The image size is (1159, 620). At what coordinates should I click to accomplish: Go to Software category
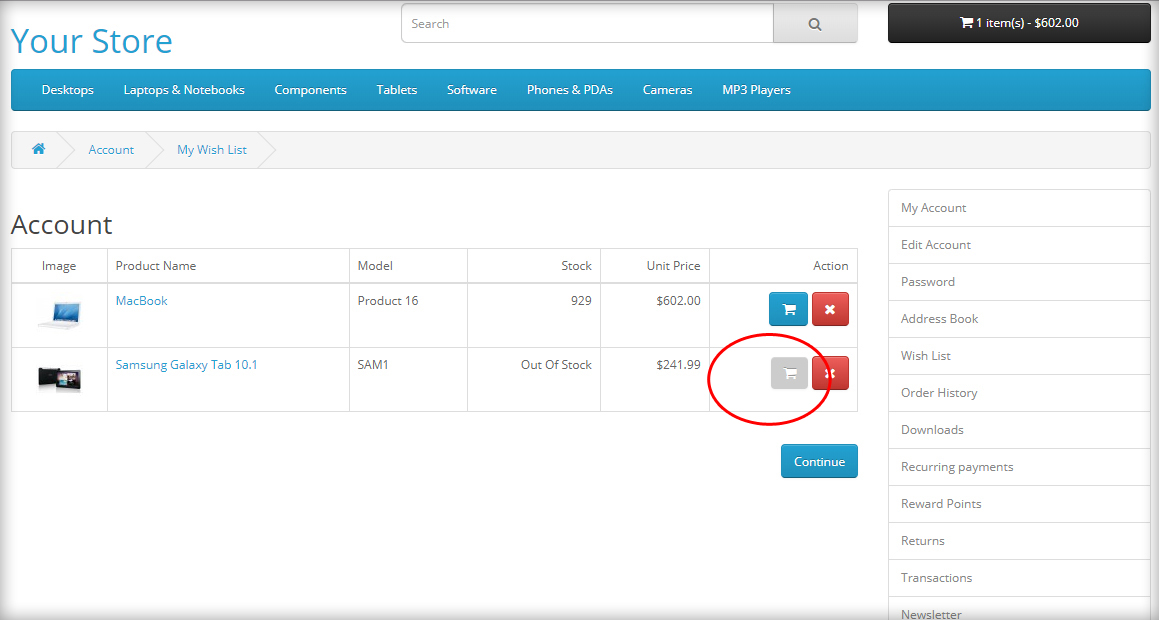[472, 90]
